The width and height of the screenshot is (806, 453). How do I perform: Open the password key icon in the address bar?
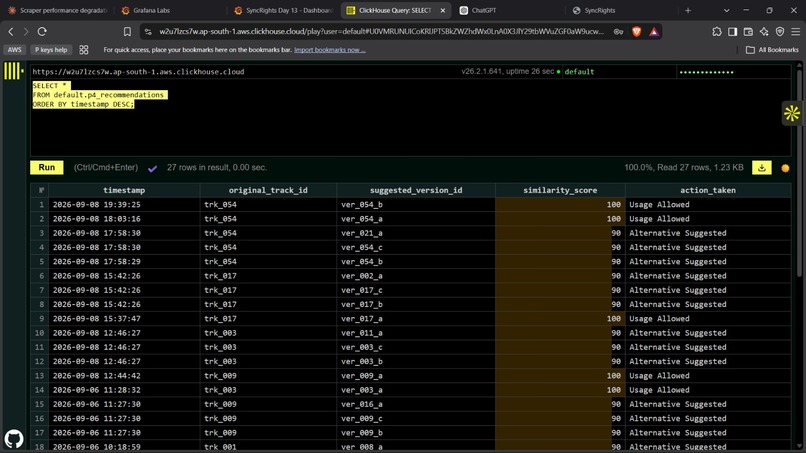tap(618, 31)
